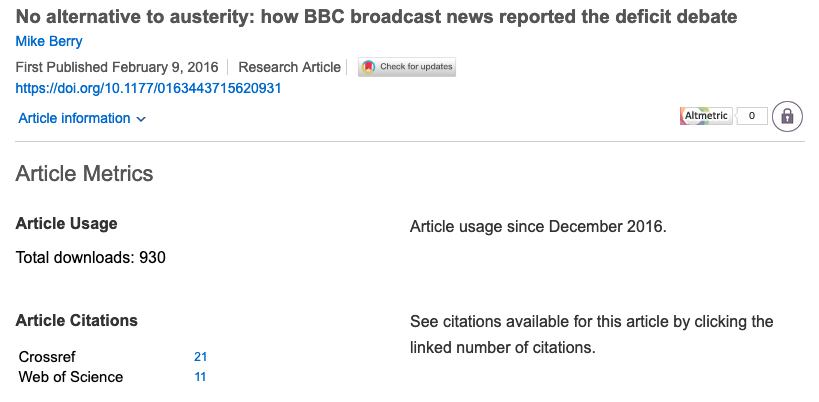The width and height of the screenshot is (819, 402).
Task: Click the First Published February 9, 2016 text
Action: [115, 67]
